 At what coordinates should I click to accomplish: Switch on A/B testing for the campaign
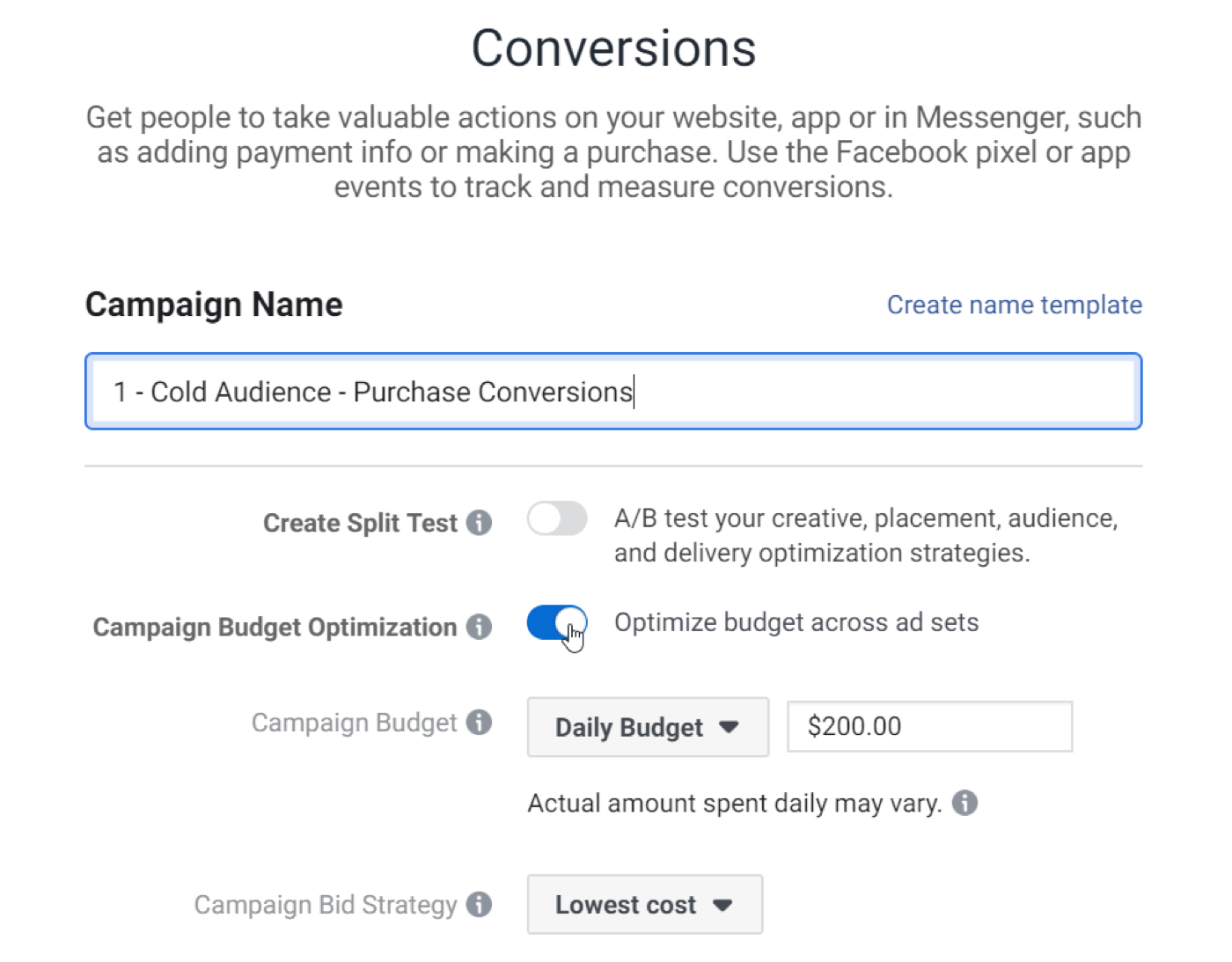click(556, 519)
